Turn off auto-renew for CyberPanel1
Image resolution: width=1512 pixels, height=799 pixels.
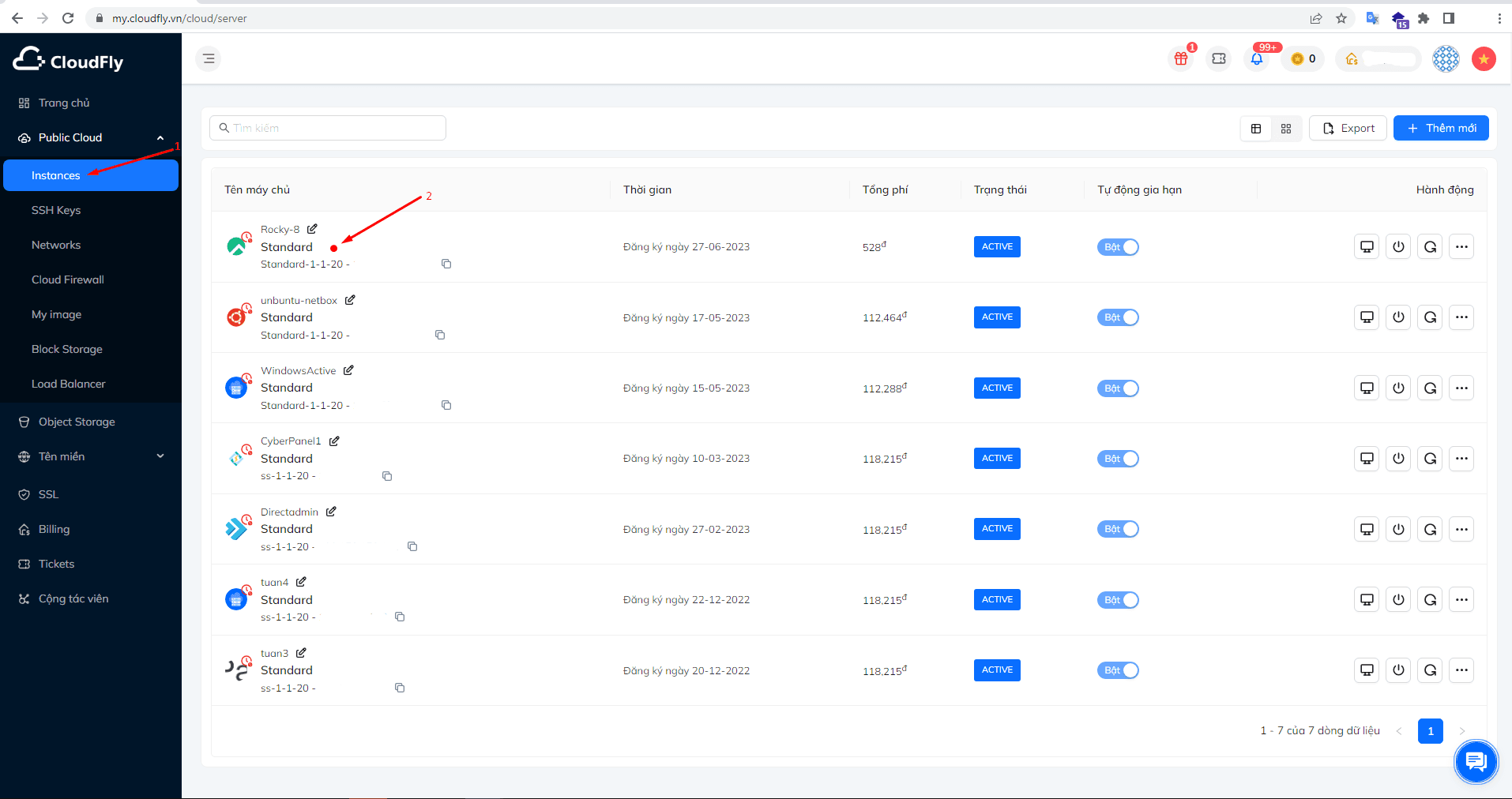tap(1118, 459)
